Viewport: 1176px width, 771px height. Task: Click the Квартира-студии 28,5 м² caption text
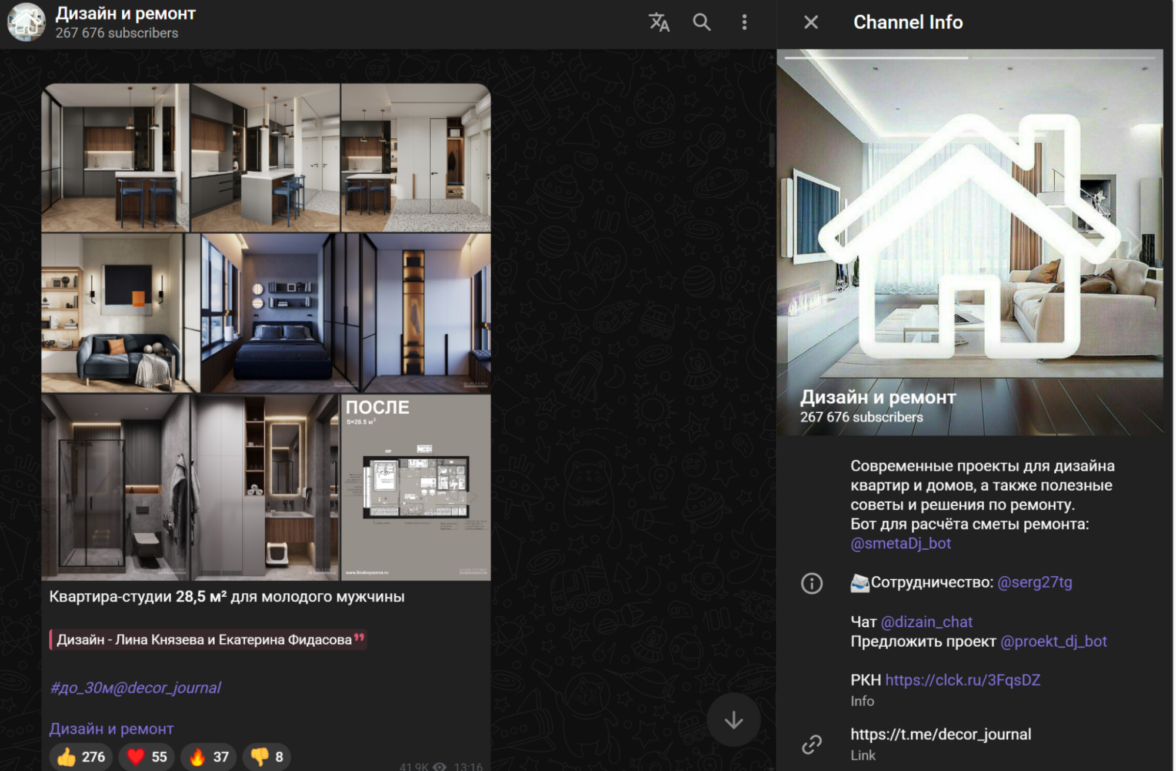coord(226,597)
